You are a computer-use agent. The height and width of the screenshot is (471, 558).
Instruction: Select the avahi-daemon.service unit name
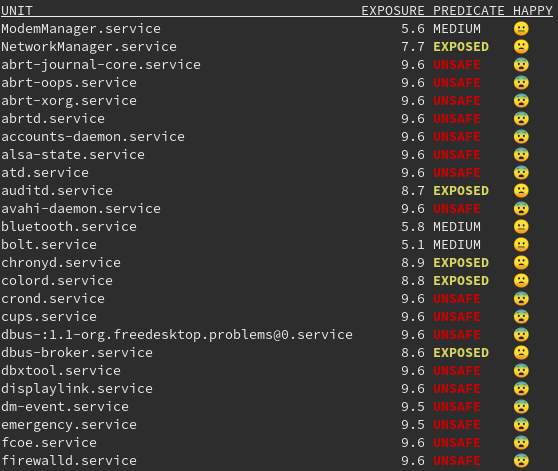coord(81,208)
